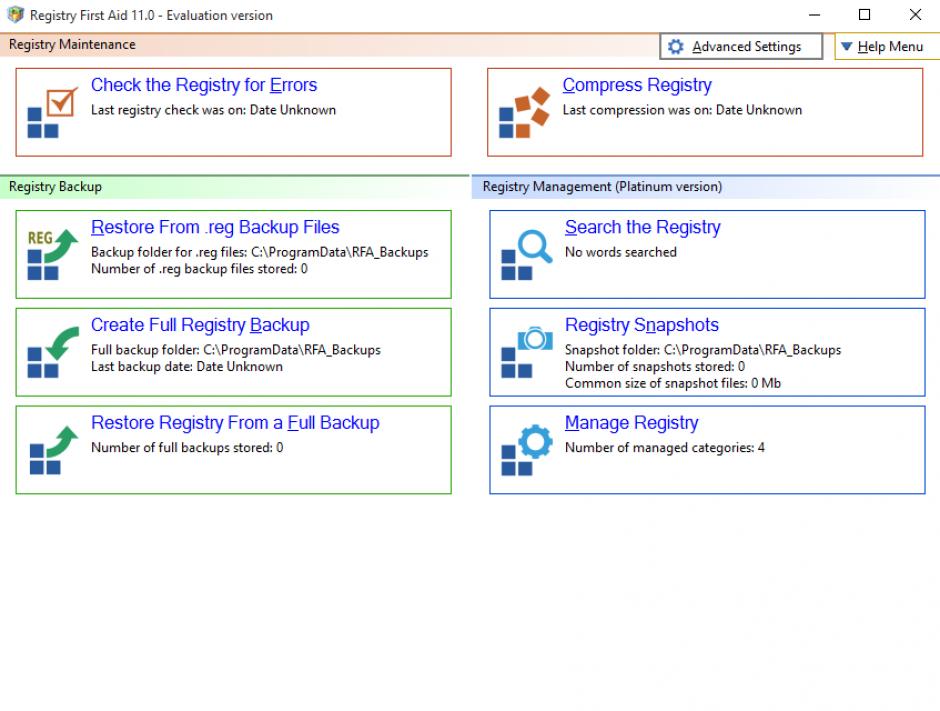The width and height of the screenshot is (940, 711).
Task: Click the Manage Registry gear icon
Action: click(x=526, y=450)
